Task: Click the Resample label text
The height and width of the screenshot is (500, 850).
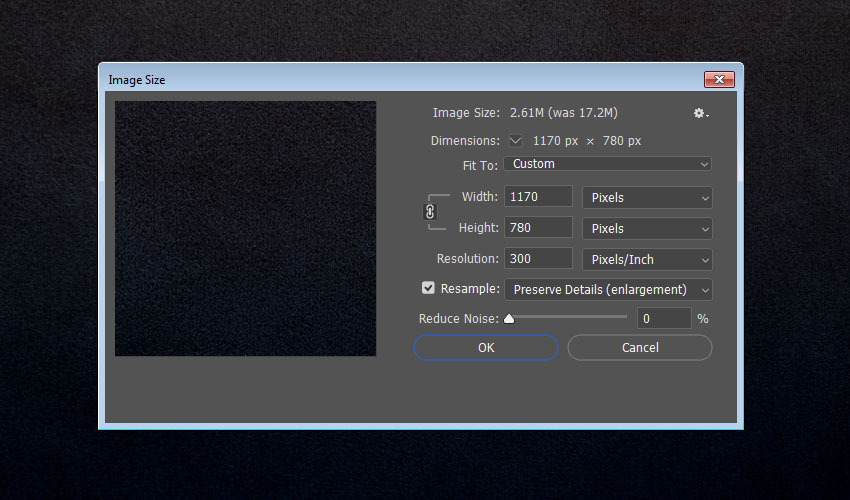Action: pos(470,289)
